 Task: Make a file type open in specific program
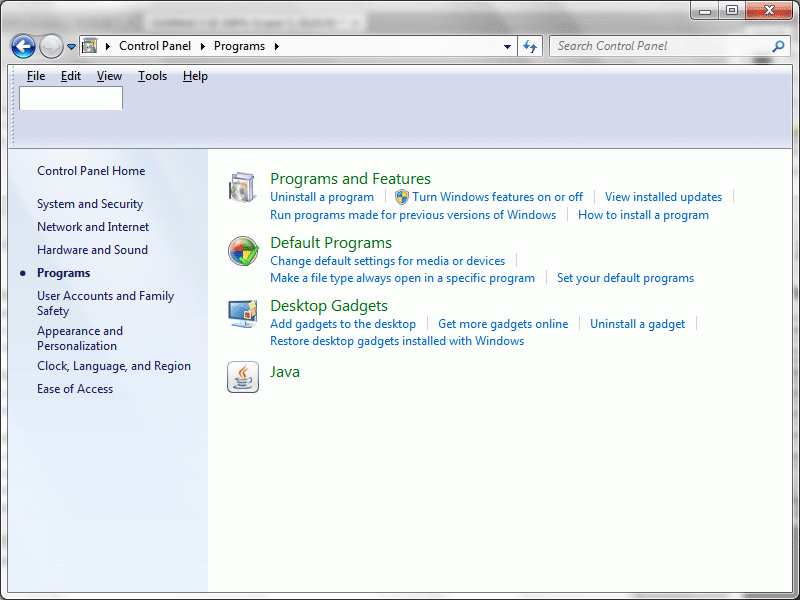[x=402, y=278]
